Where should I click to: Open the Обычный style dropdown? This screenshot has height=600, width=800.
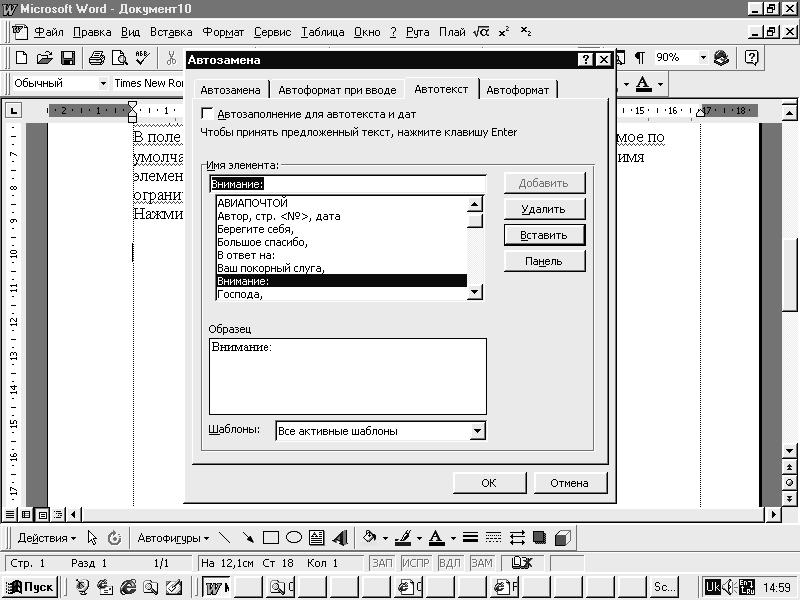coord(103,83)
